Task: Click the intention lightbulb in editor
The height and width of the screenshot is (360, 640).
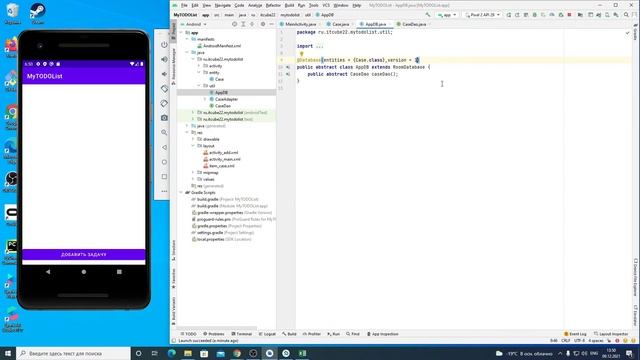Action: point(302,54)
